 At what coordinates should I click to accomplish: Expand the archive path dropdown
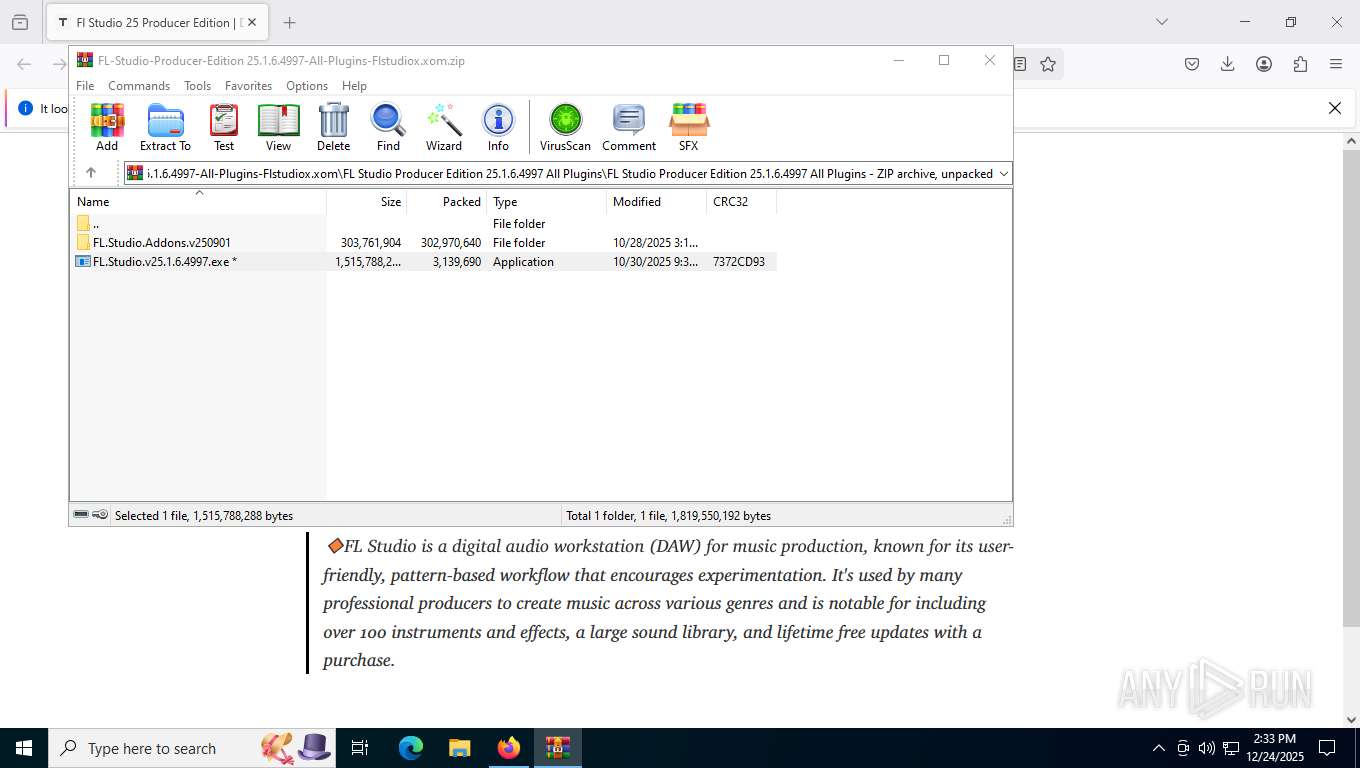(1003, 173)
